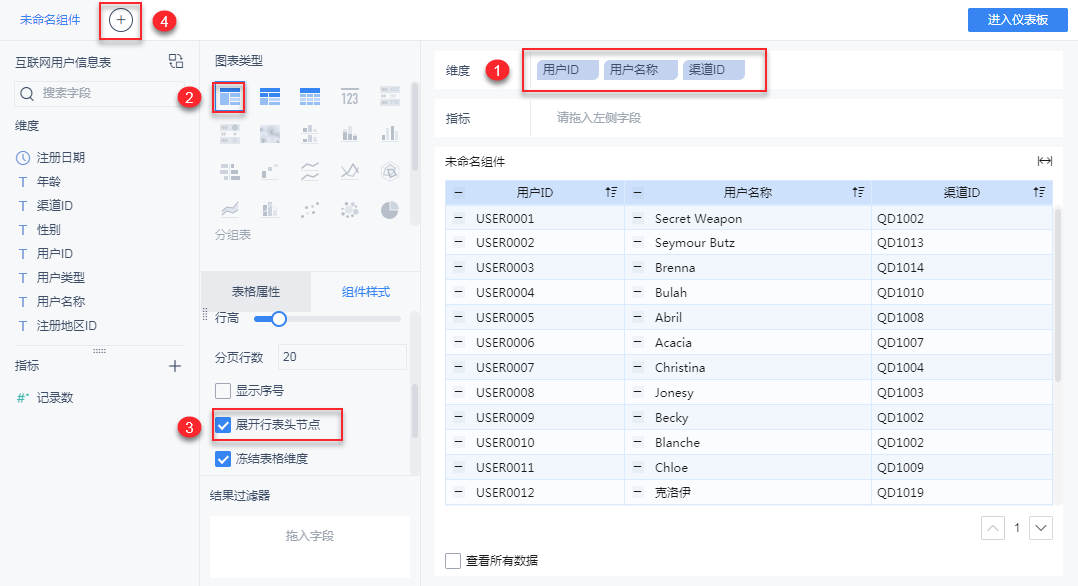Image resolution: width=1078 pixels, height=586 pixels.
Task: Click the 结果过滤器 drop field area
Action: pyautogui.click(x=309, y=546)
